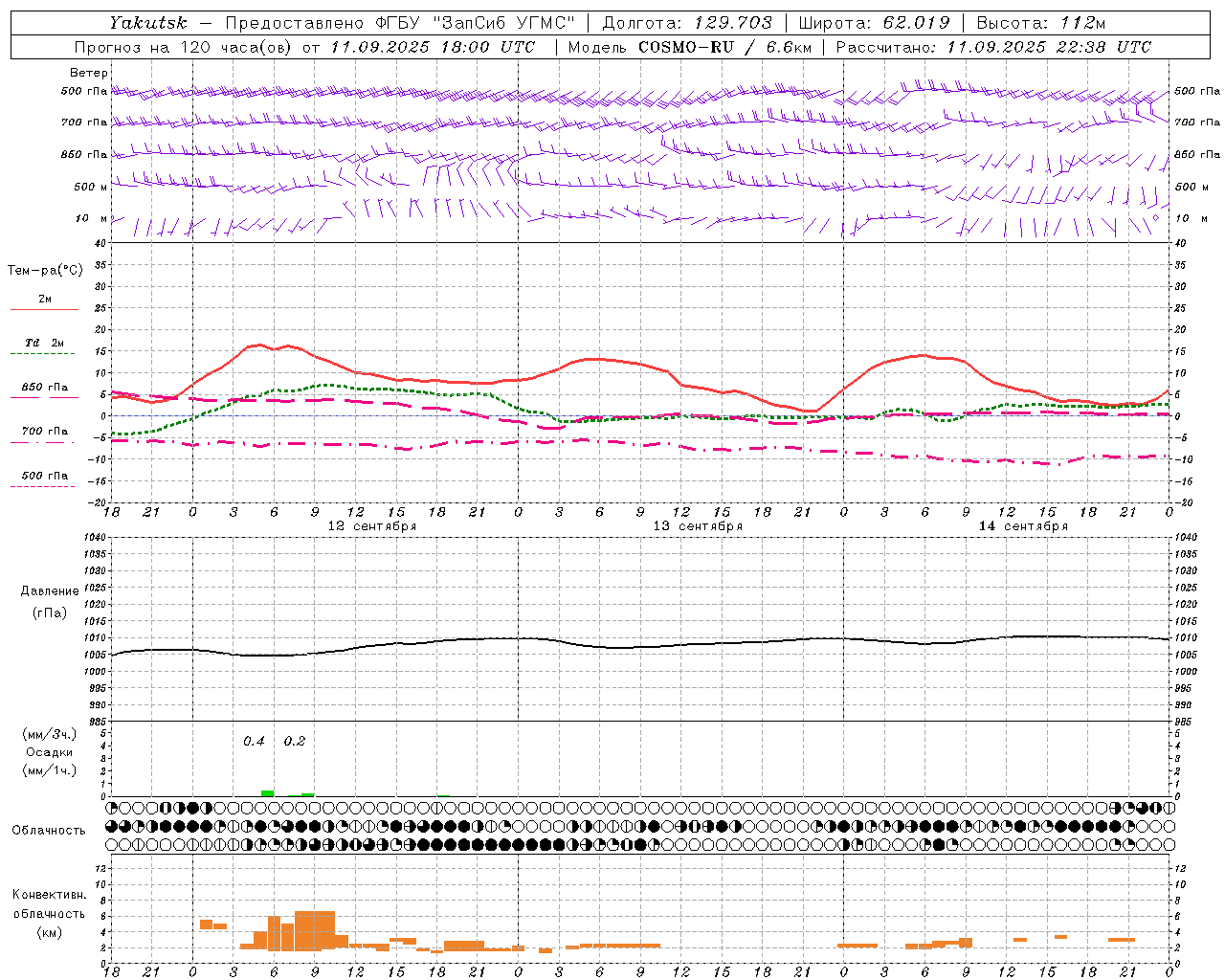Click the 'Долгота: 129.703' longitude value
Screen dimensions: 1225x980
point(687,23)
